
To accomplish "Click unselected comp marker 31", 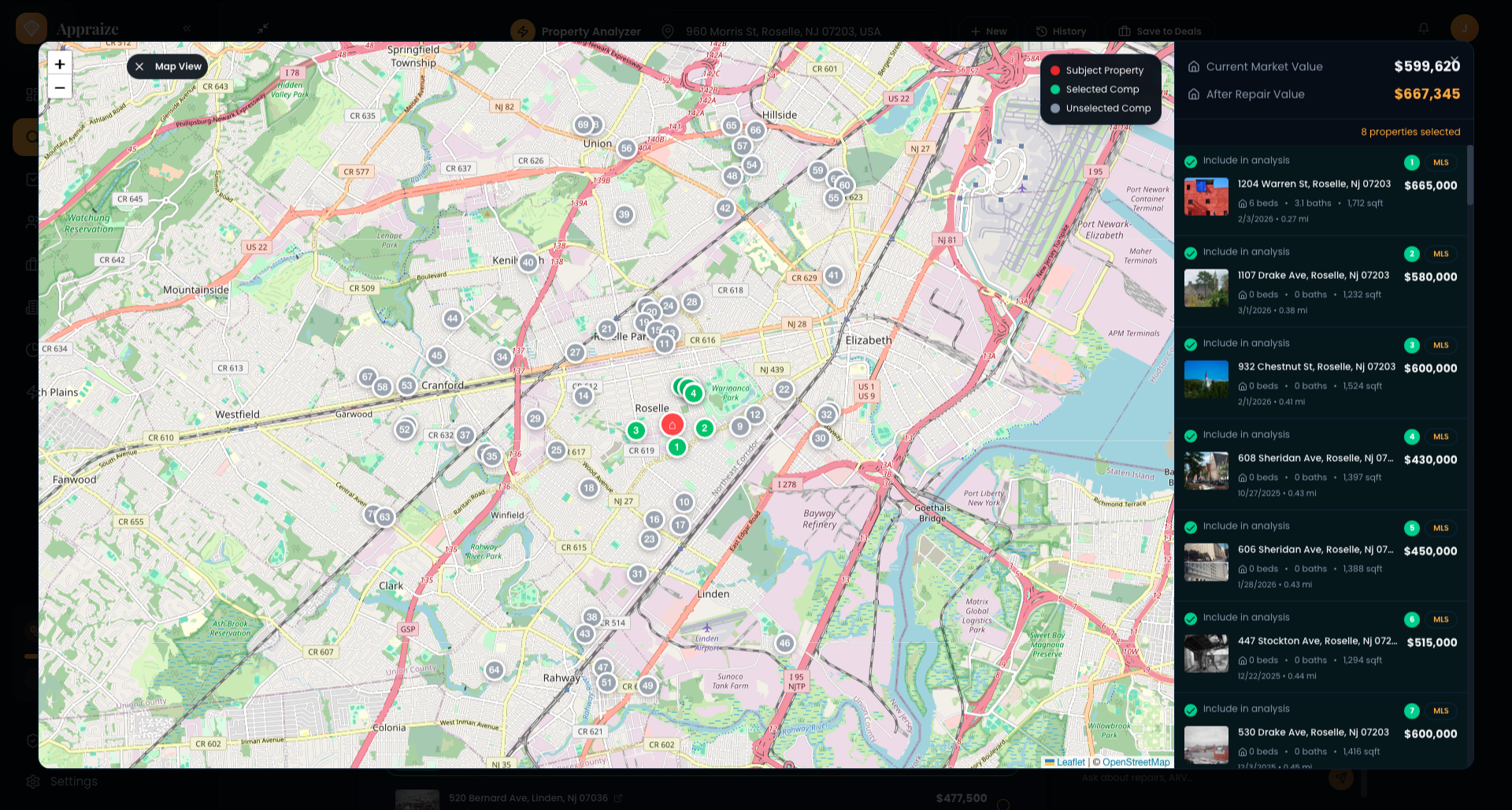I will tap(638, 574).
